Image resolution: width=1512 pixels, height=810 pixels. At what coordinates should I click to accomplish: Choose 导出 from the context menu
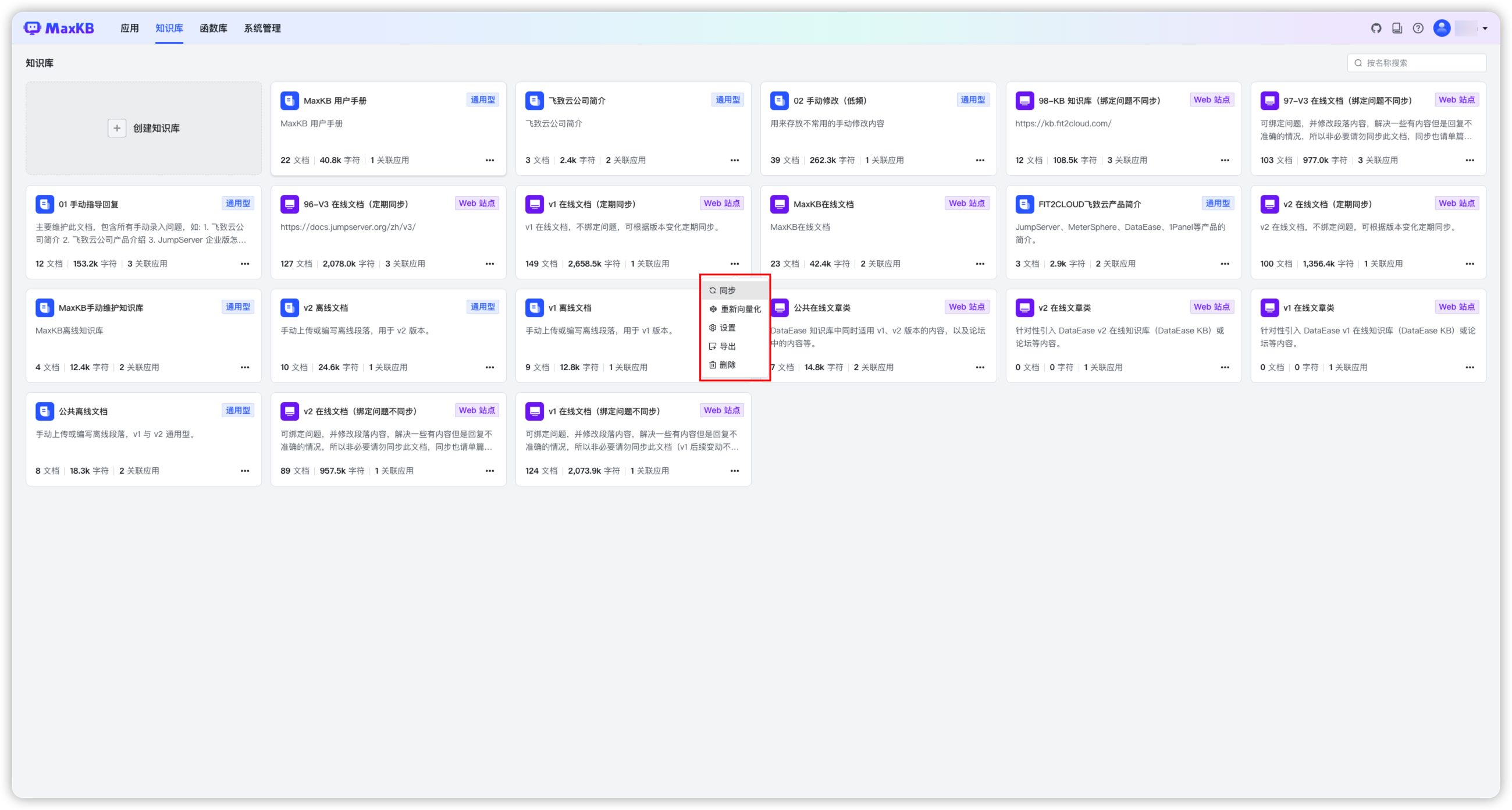click(x=727, y=346)
